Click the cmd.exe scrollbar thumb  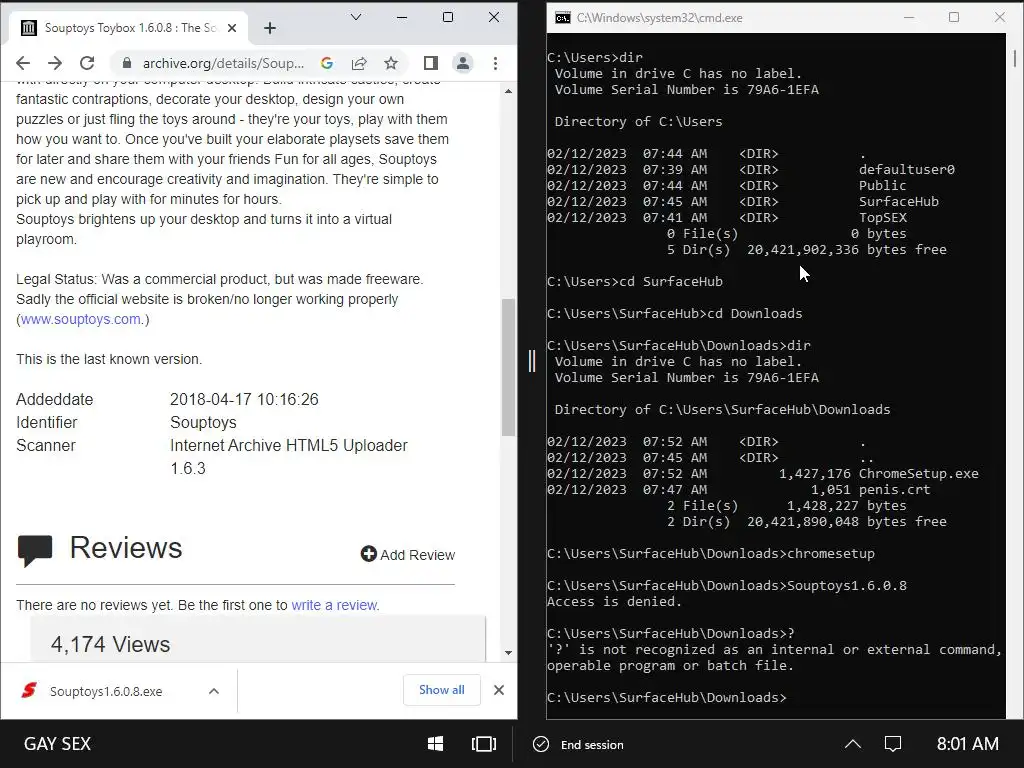1015,57
